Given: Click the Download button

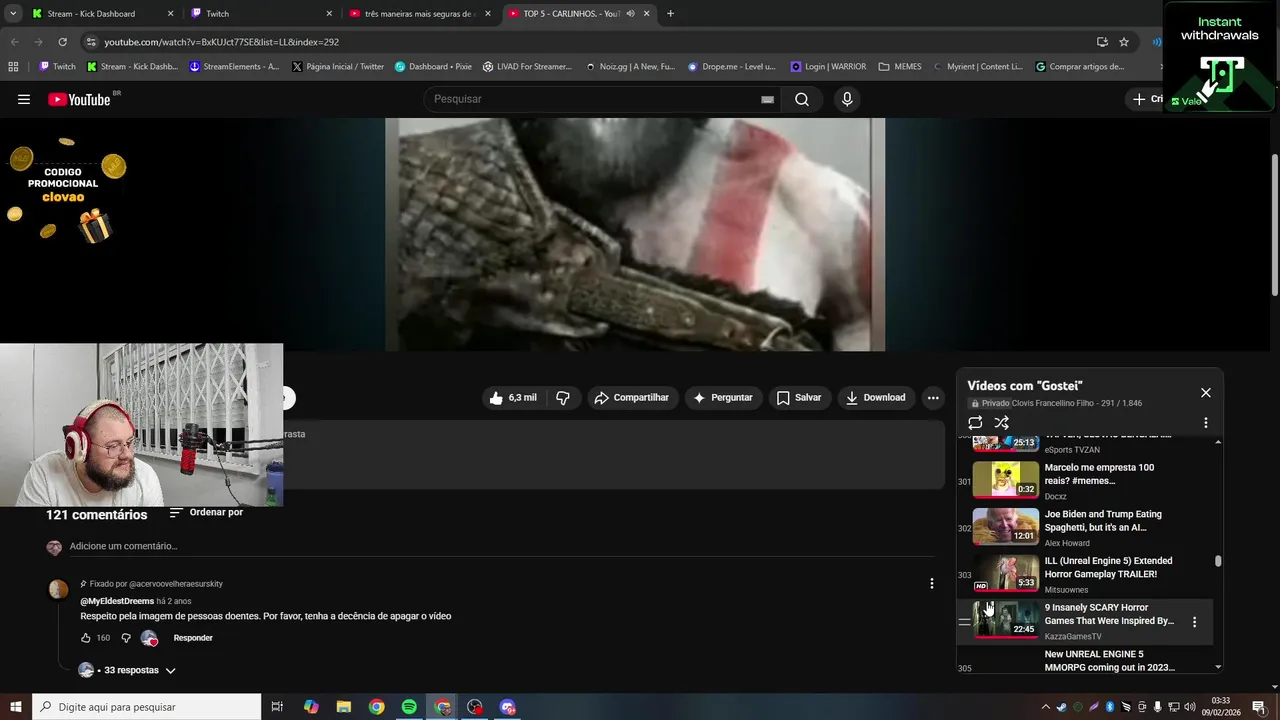Looking at the screenshot, I should [876, 397].
